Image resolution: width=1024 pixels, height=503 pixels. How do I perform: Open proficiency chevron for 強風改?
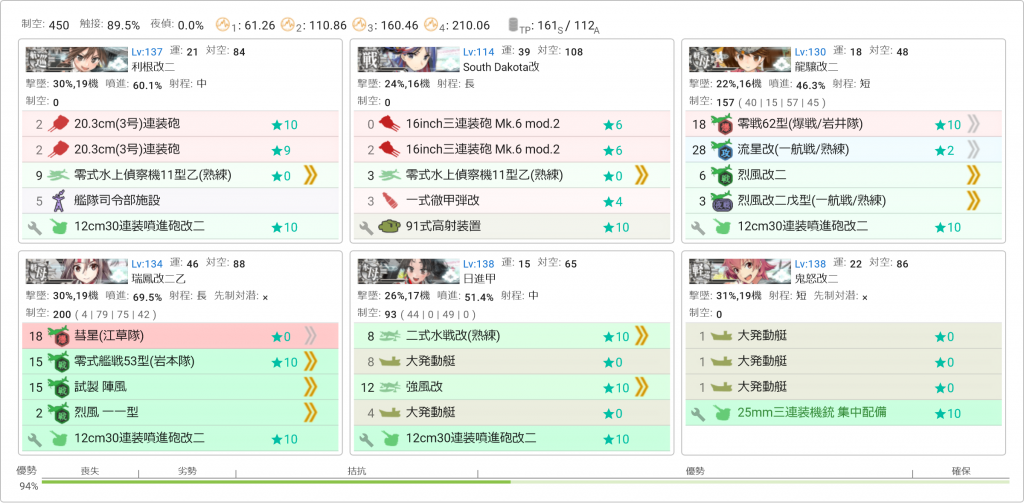pos(641,387)
